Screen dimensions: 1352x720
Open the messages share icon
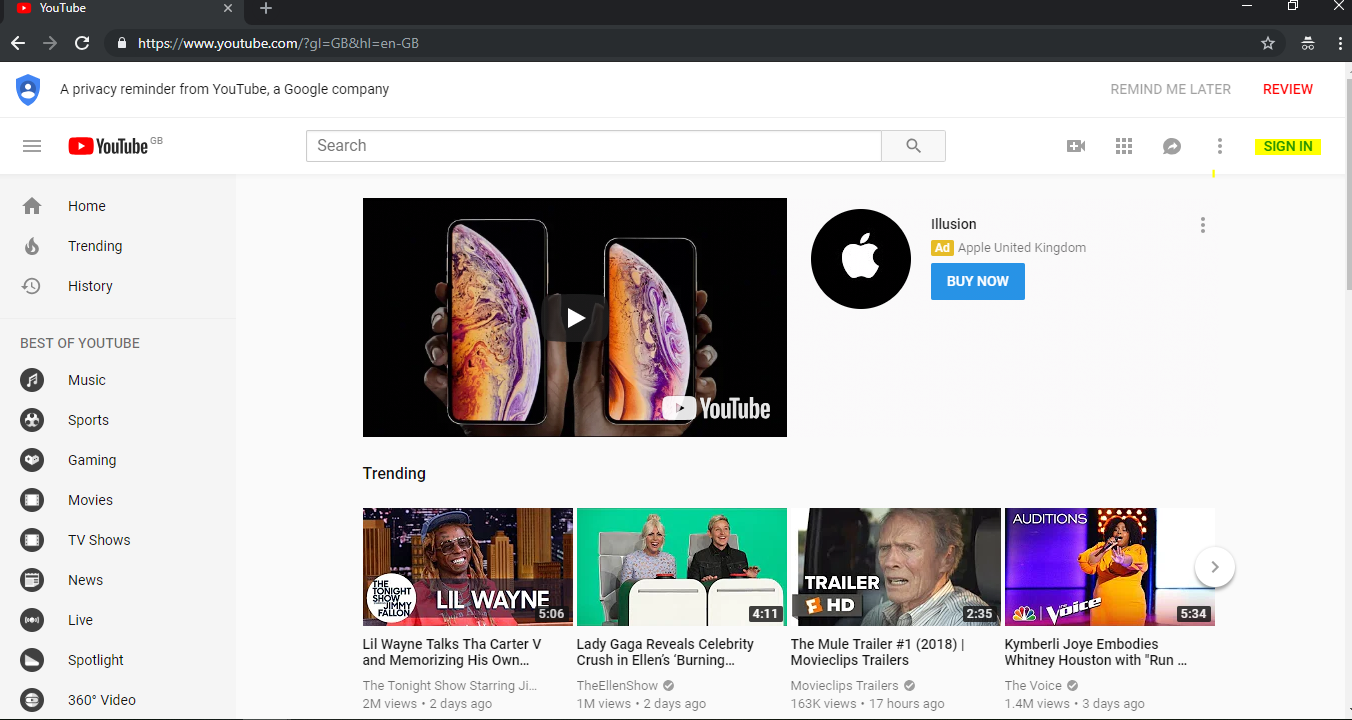1172,146
